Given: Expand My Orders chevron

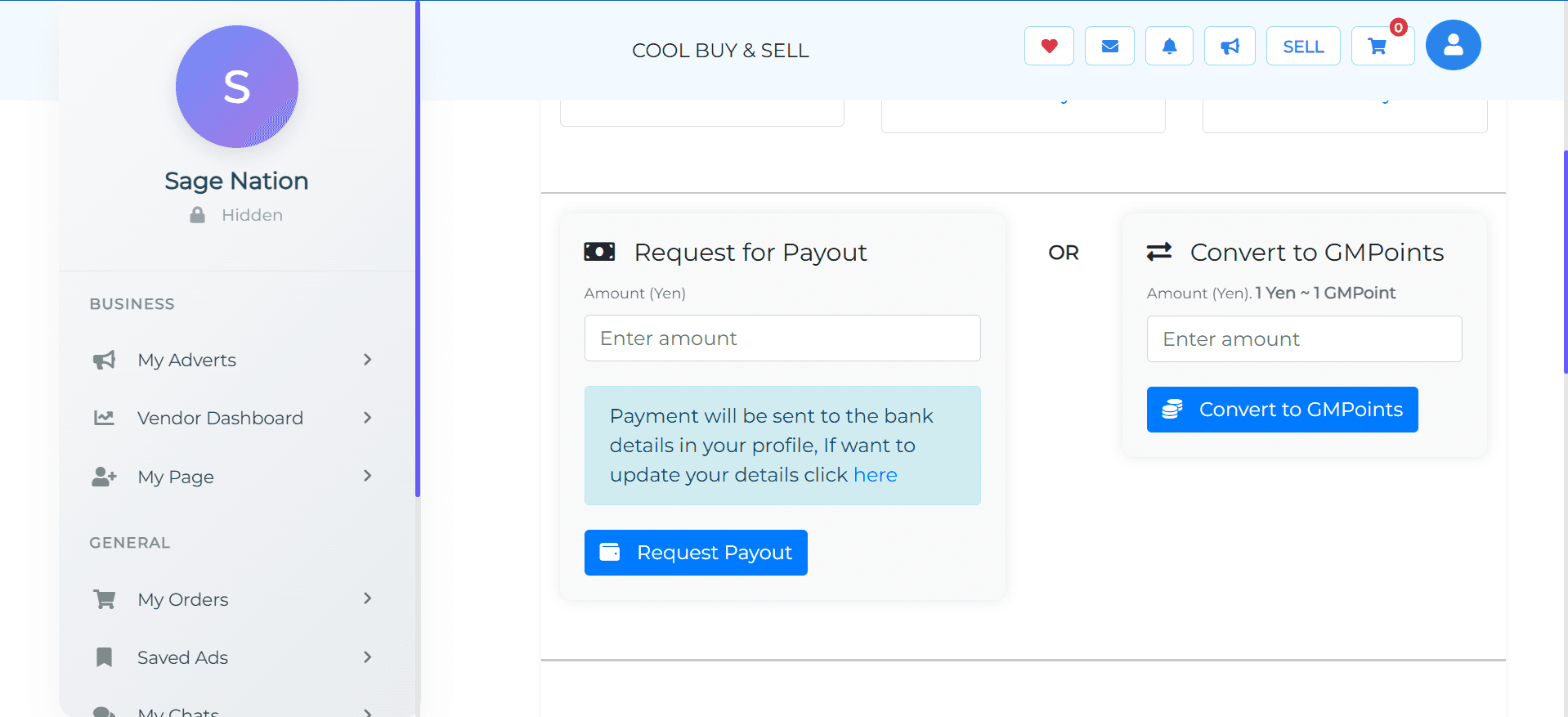Looking at the screenshot, I should [x=367, y=598].
